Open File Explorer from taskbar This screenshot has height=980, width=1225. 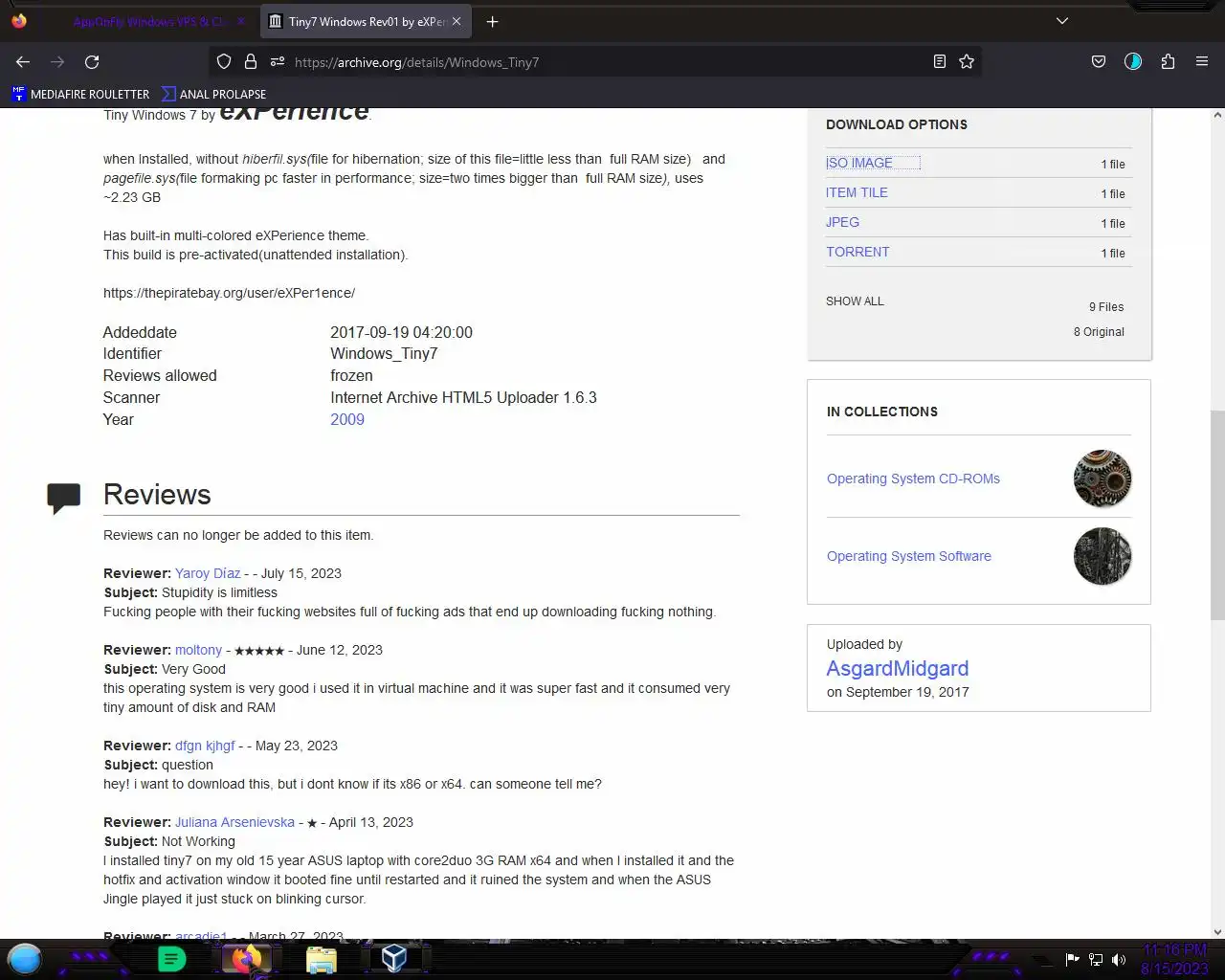(x=322, y=959)
